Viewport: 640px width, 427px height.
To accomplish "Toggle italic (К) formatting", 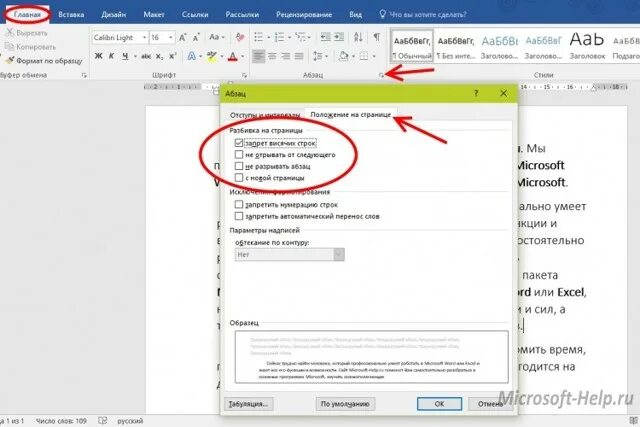I will coord(111,56).
